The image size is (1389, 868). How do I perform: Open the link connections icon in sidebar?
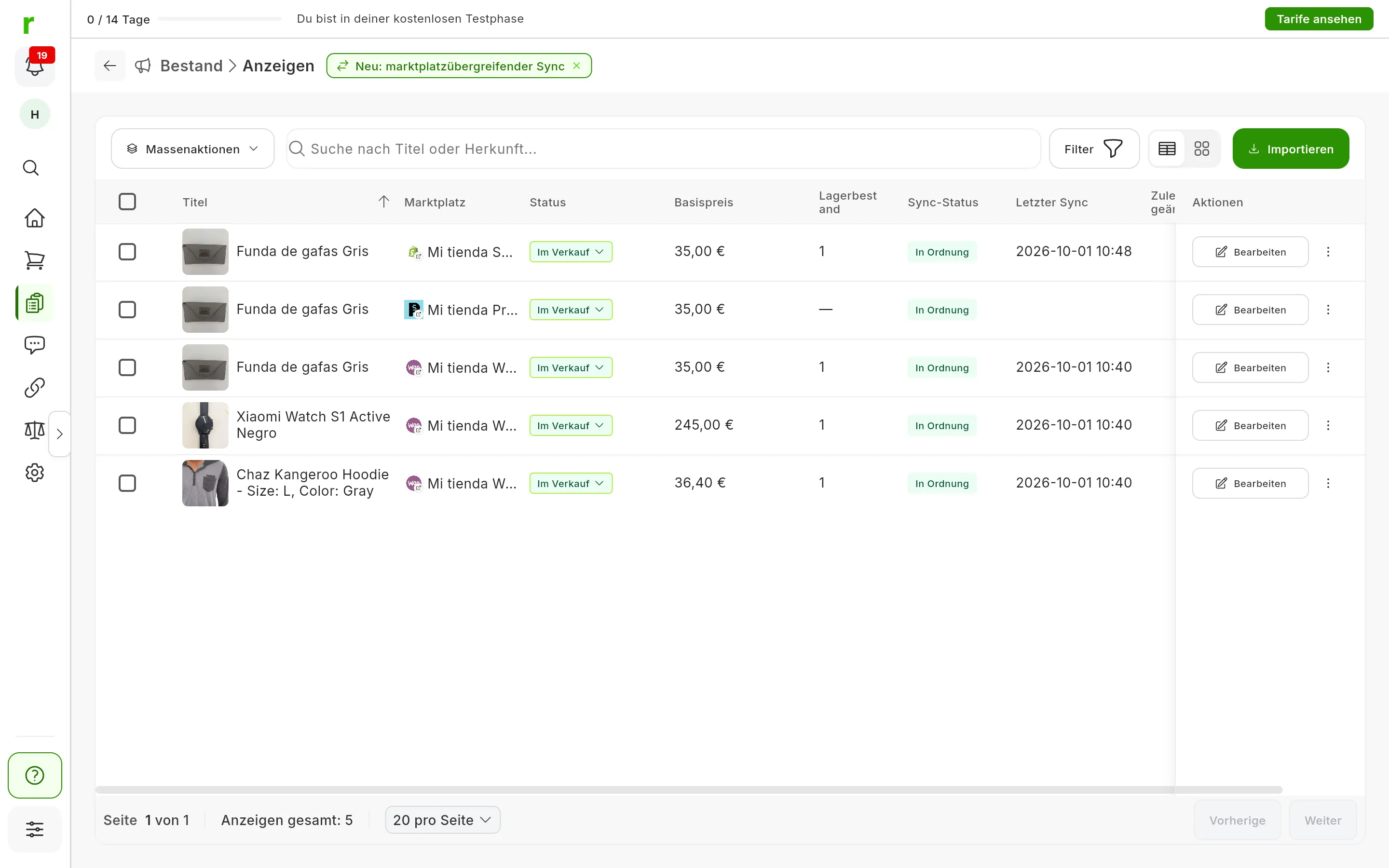pyautogui.click(x=34, y=388)
